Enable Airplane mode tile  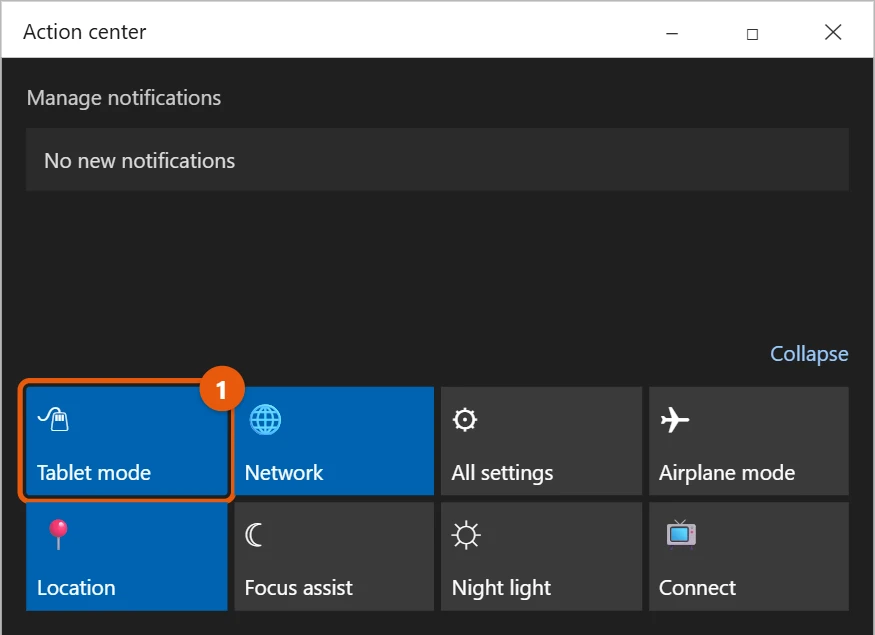click(x=749, y=441)
